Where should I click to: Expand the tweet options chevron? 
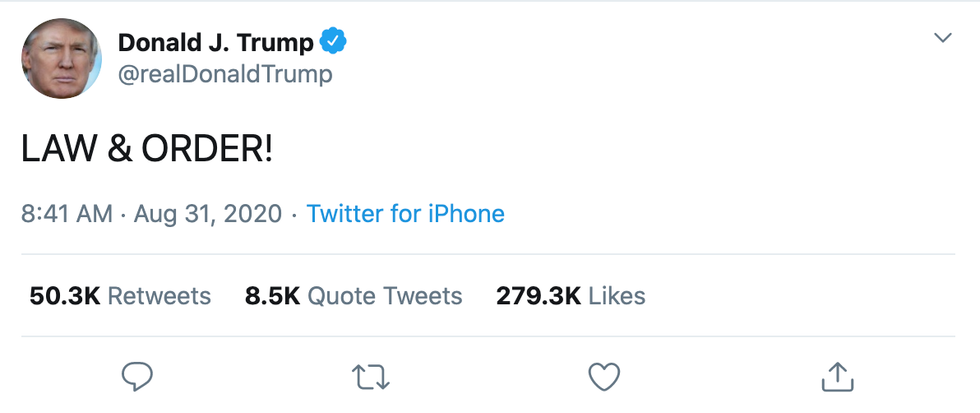click(x=942, y=38)
